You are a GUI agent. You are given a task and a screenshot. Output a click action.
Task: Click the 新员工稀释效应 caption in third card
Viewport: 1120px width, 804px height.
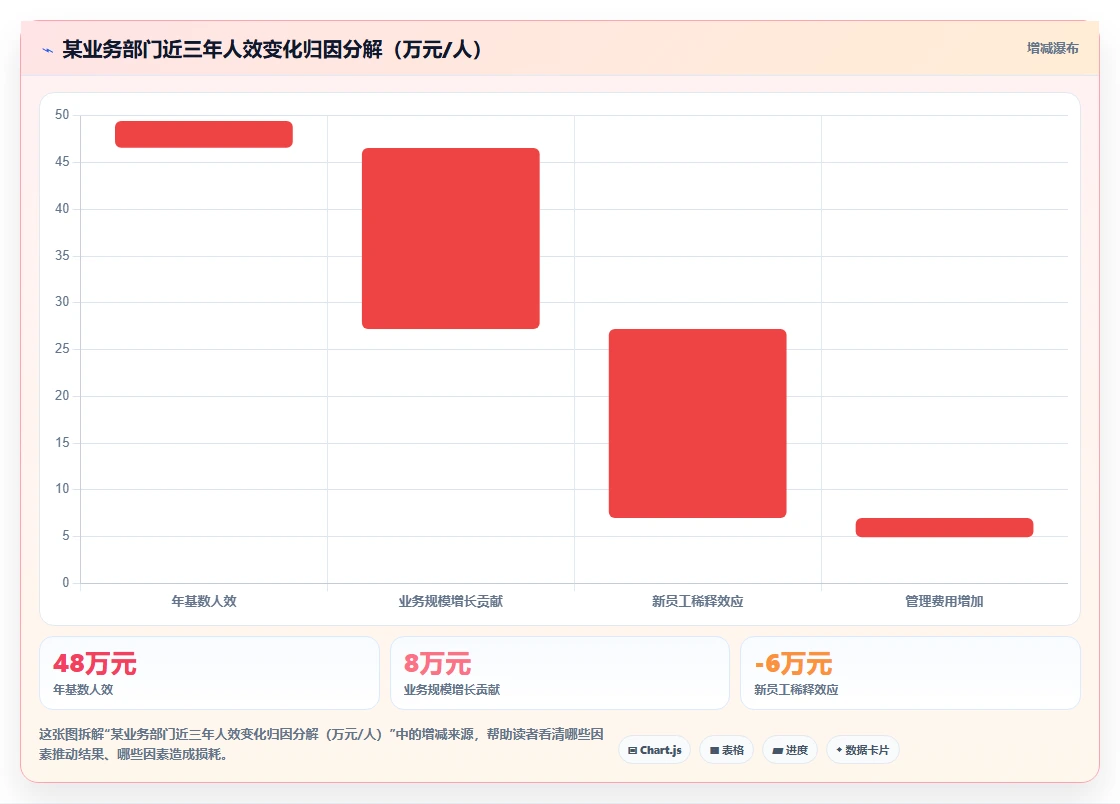(796, 690)
